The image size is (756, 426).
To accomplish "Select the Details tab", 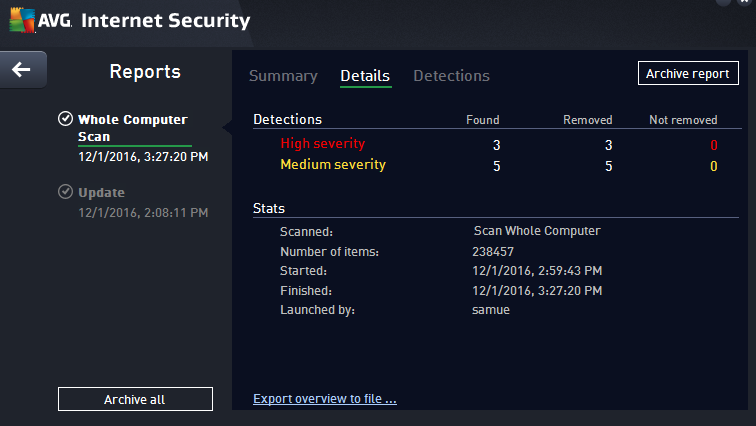I will [x=365, y=76].
